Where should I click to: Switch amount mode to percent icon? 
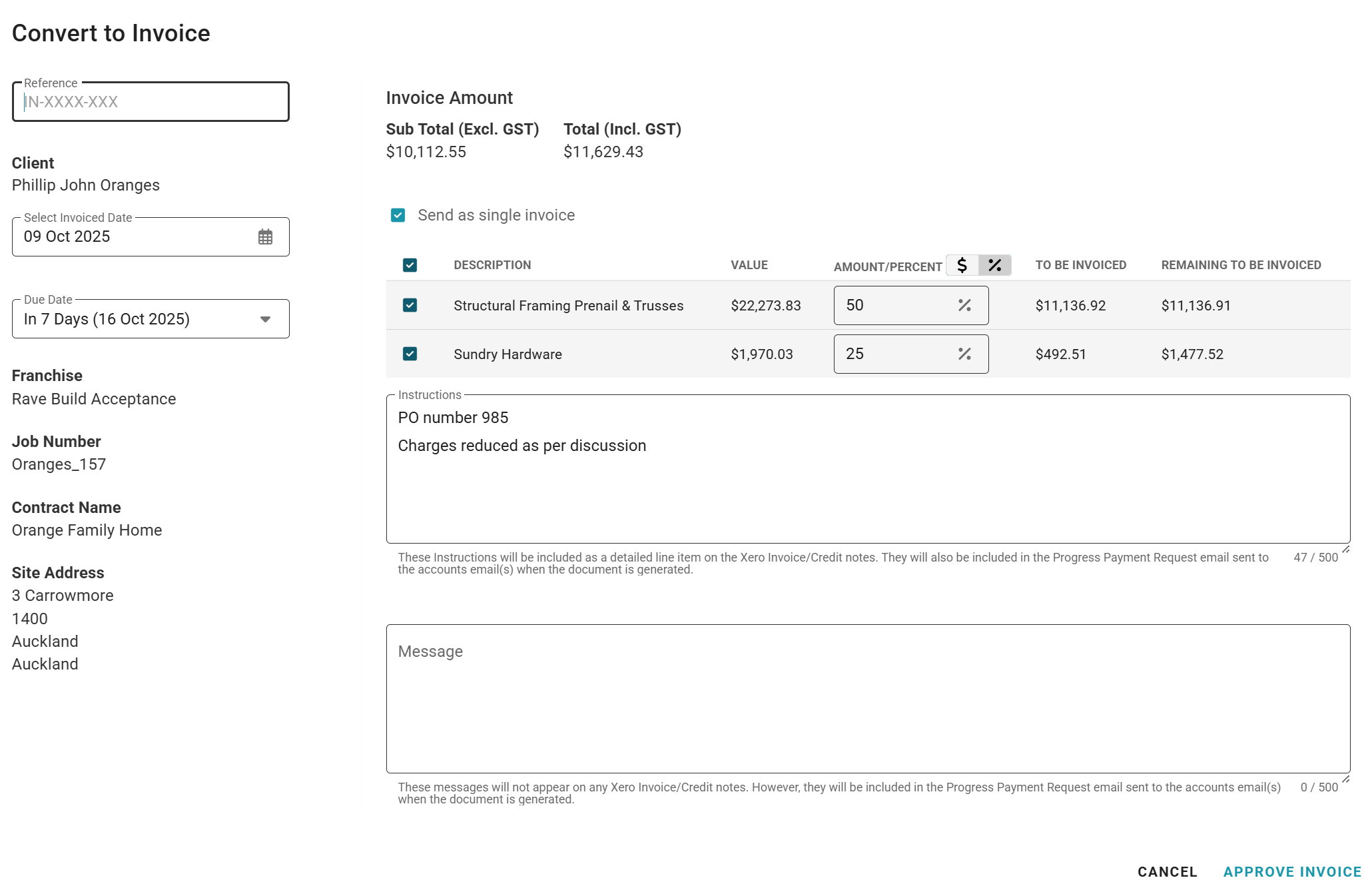pyautogui.click(x=994, y=265)
